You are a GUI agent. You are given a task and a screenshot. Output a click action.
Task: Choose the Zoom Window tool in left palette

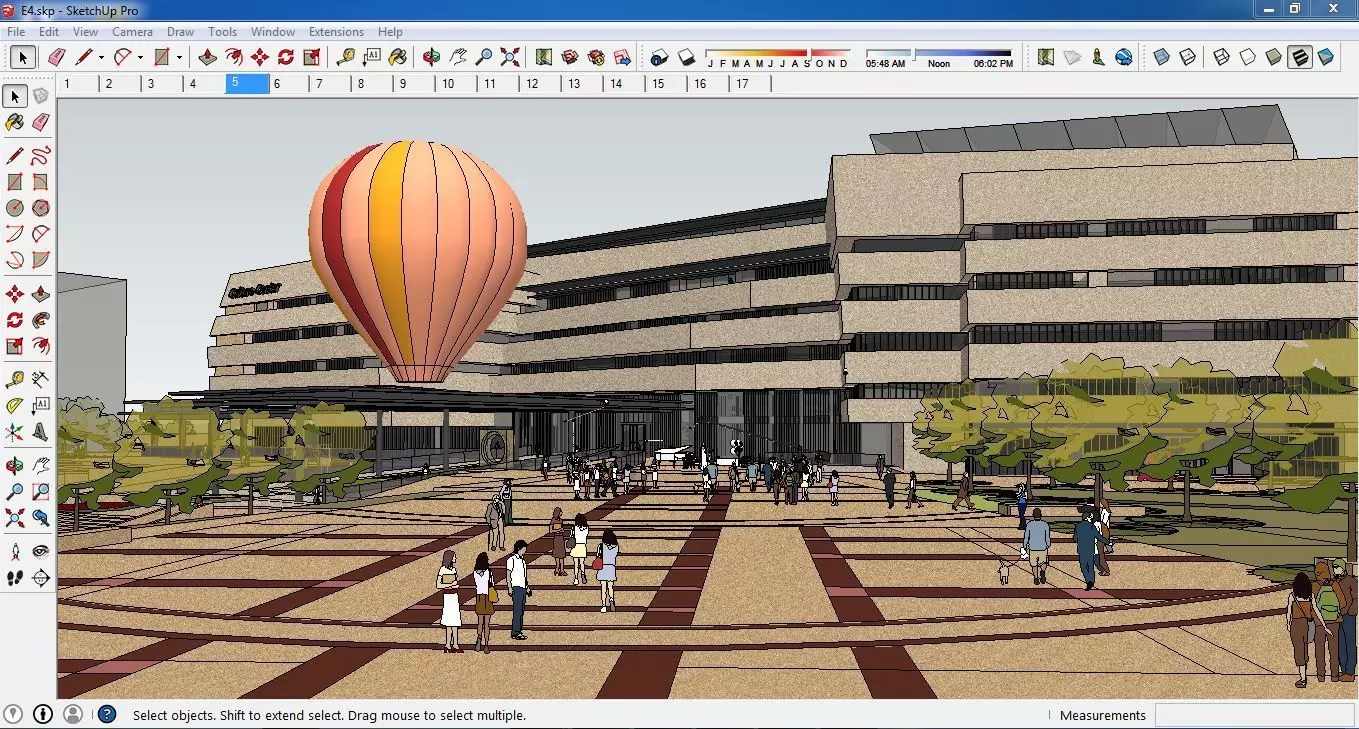click(x=41, y=492)
